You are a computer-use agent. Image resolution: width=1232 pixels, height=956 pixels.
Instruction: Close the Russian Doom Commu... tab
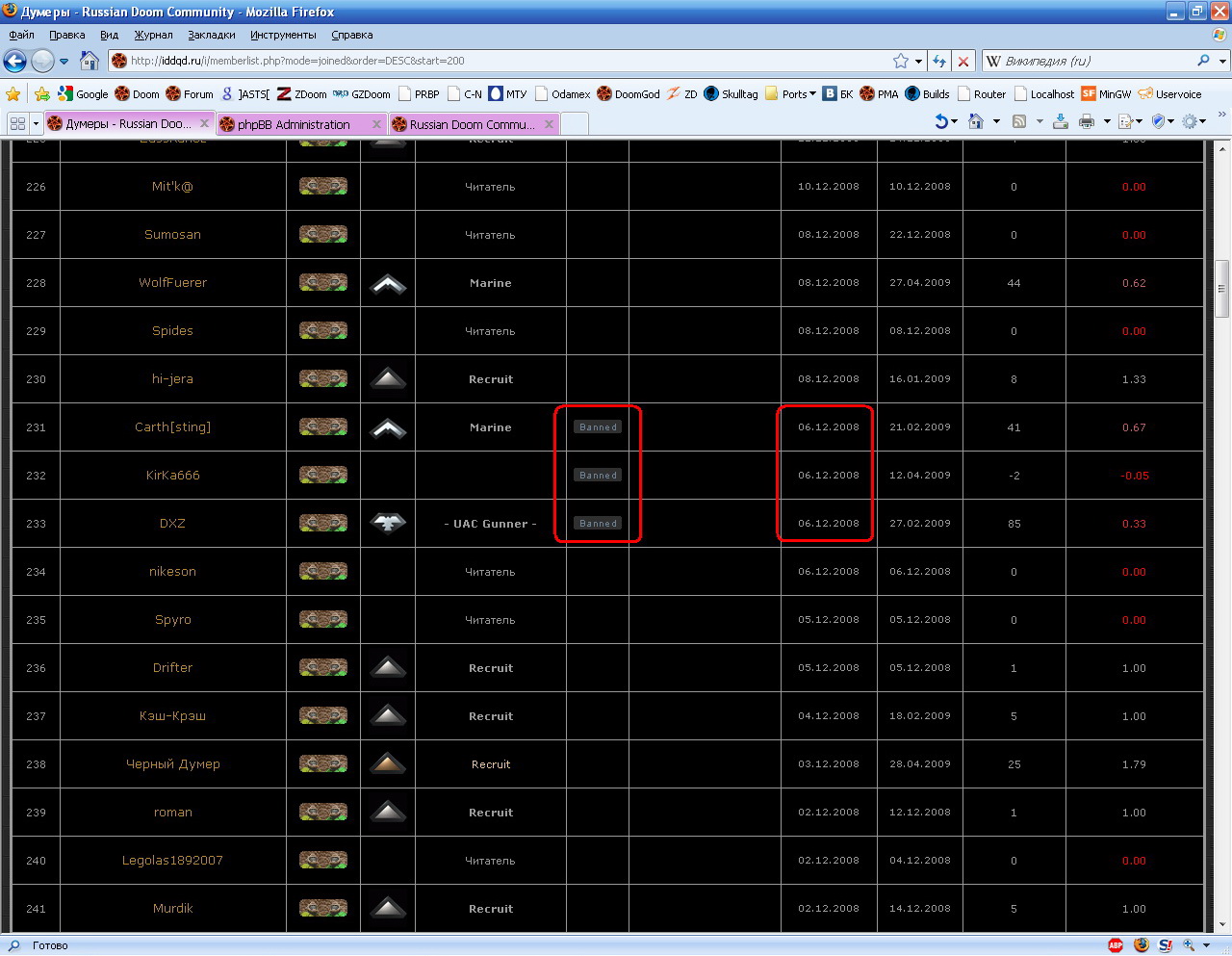[x=549, y=124]
